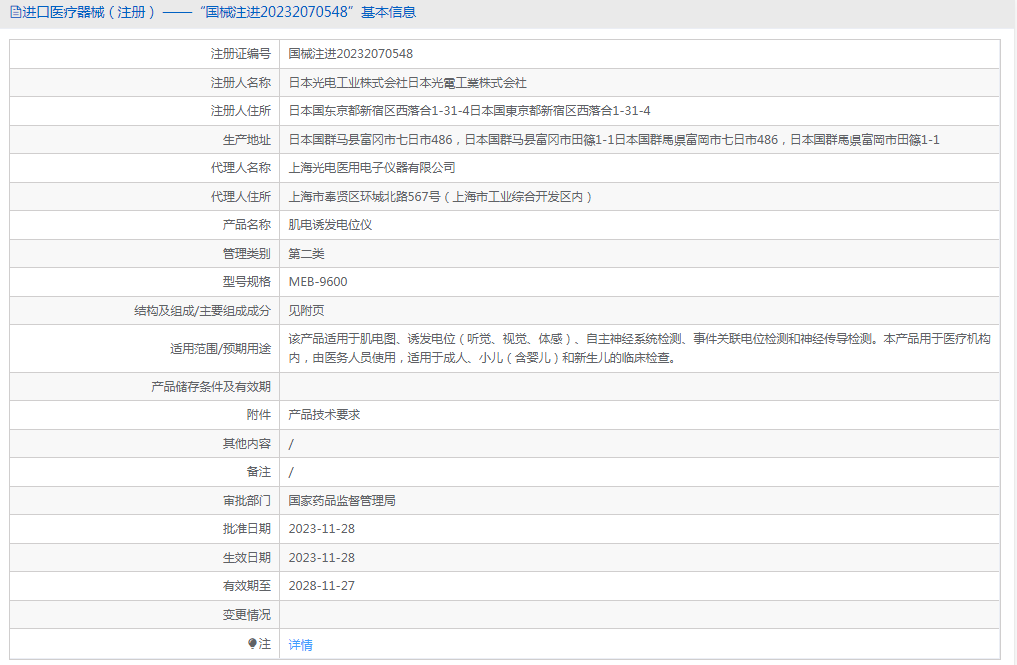Click the 备注 label
This screenshot has height=665, width=1017.
[x=258, y=472]
